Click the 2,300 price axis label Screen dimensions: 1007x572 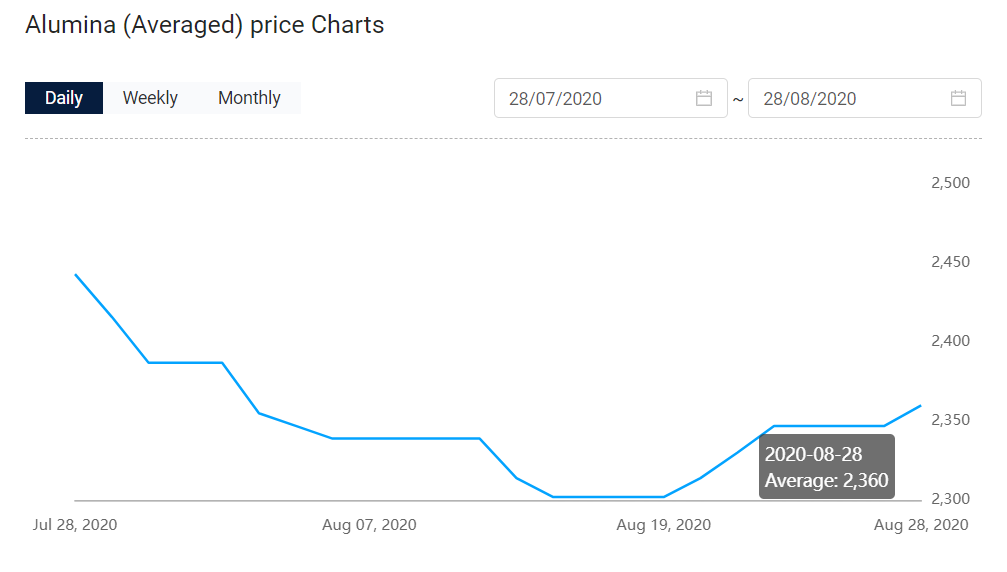pos(950,499)
